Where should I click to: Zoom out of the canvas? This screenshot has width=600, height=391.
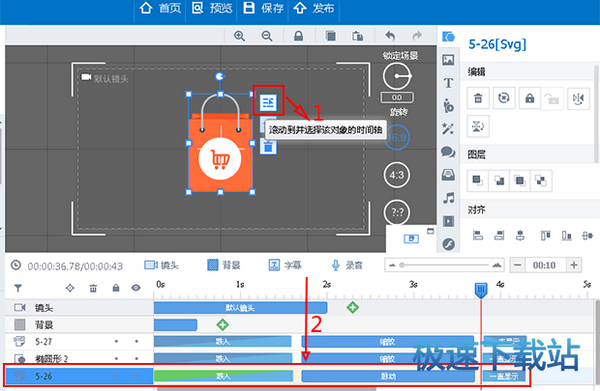click(x=267, y=36)
